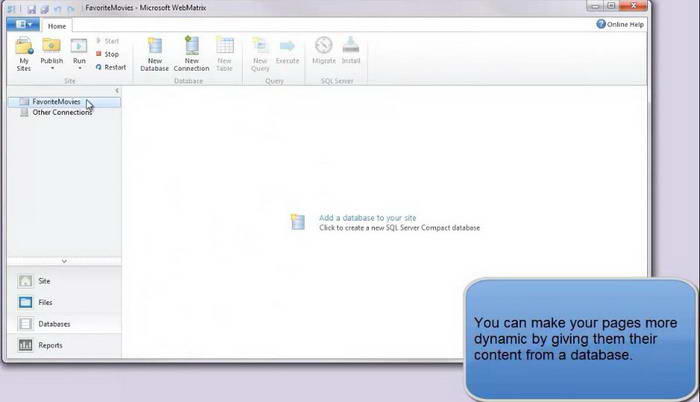This screenshot has width=700, height=402.
Task: Switch to the Reports workspace
Action: pyautogui.click(x=64, y=345)
